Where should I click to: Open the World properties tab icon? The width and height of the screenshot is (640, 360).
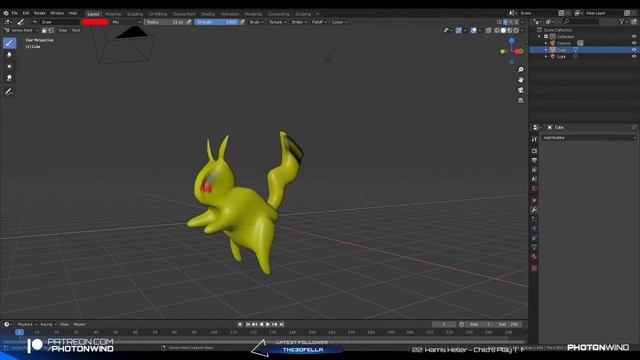click(534, 189)
